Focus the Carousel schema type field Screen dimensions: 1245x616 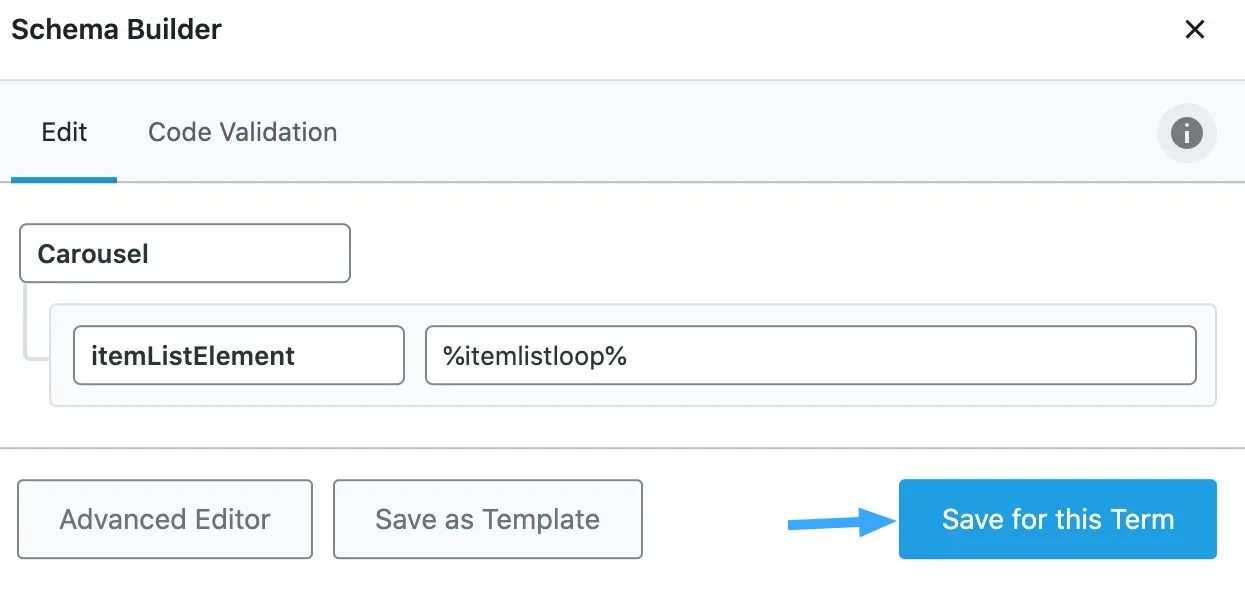click(185, 253)
